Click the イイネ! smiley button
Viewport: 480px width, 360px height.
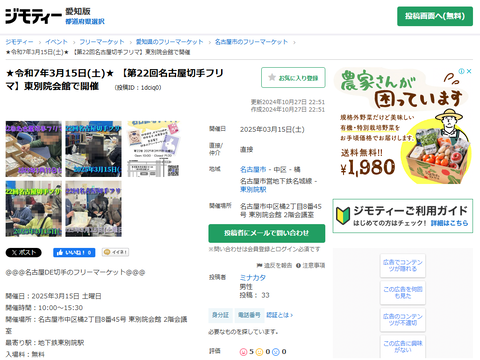tap(115, 252)
